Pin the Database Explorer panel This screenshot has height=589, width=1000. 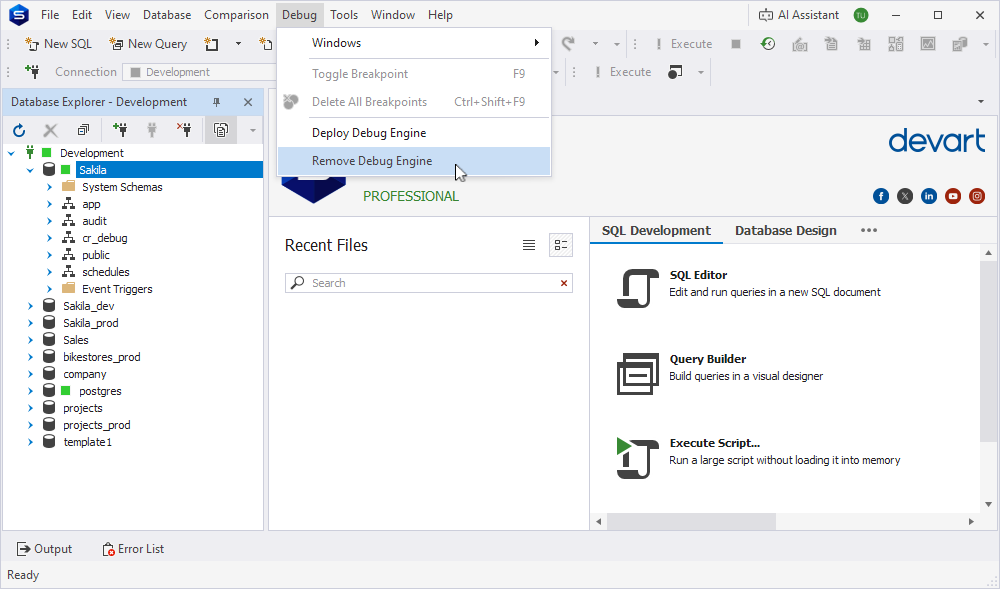tap(216, 102)
